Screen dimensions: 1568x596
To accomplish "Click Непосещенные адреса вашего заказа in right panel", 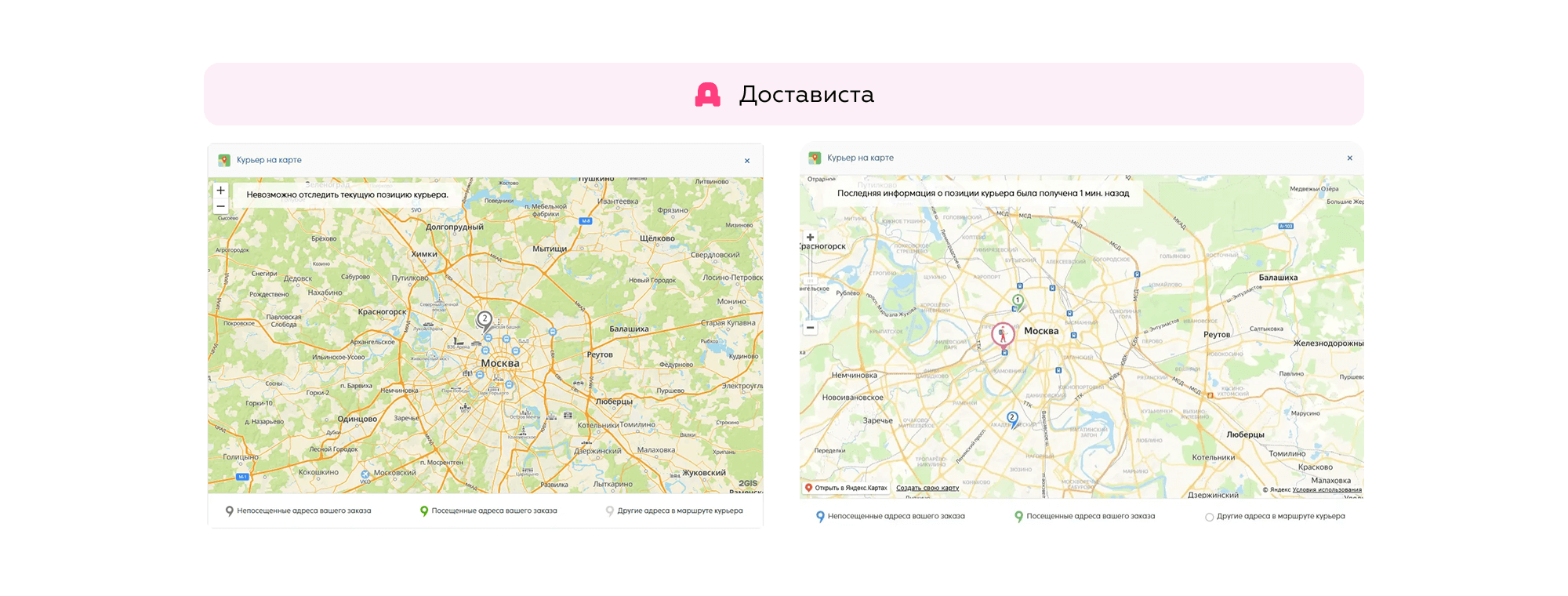I will 896,517.
